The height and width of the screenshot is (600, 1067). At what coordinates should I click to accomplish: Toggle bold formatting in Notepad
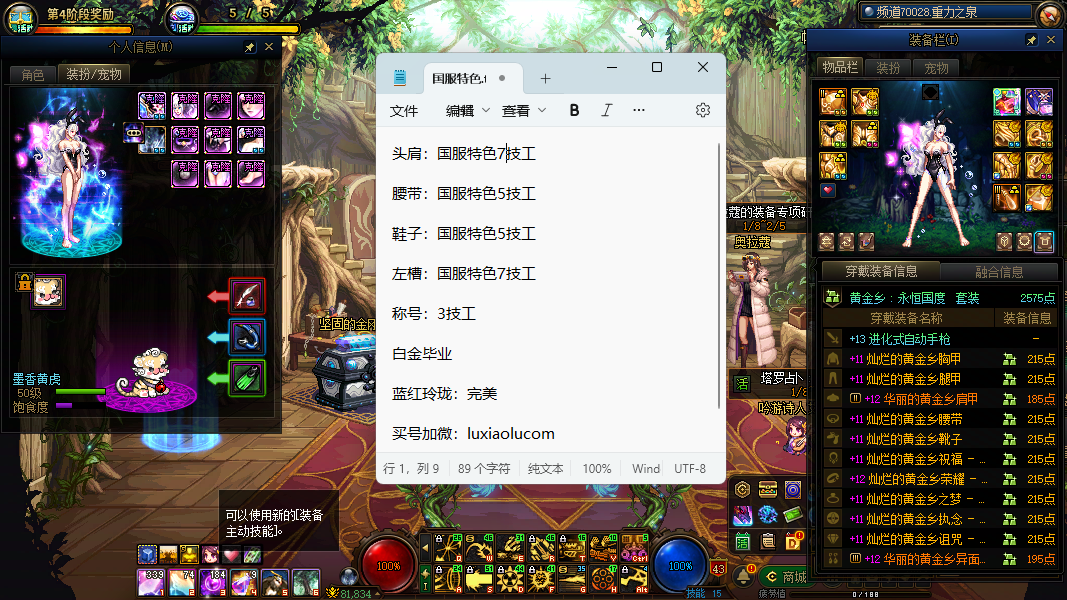[x=574, y=110]
